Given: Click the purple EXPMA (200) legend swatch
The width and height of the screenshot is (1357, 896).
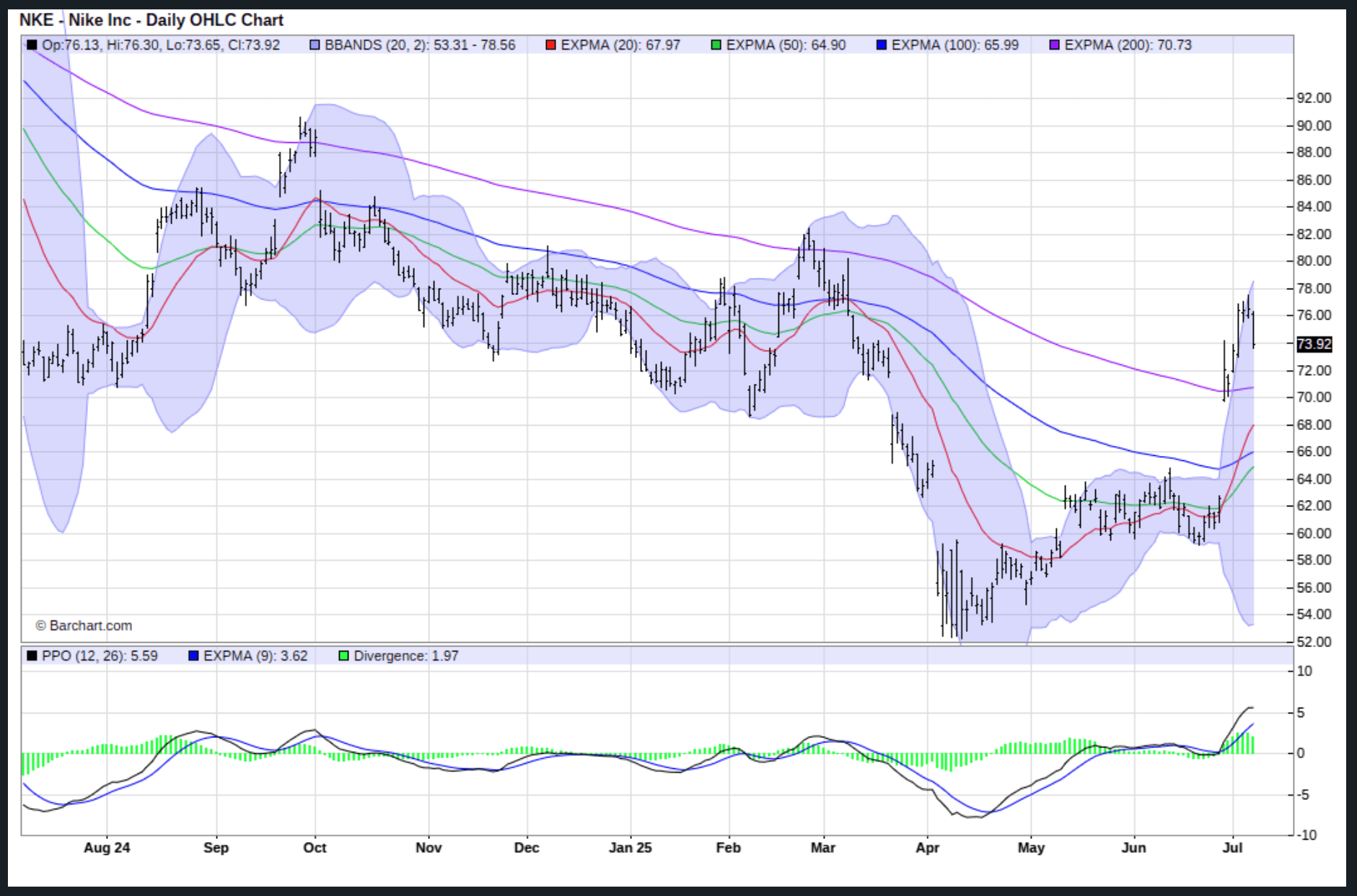Looking at the screenshot, I should (1054, 45).
